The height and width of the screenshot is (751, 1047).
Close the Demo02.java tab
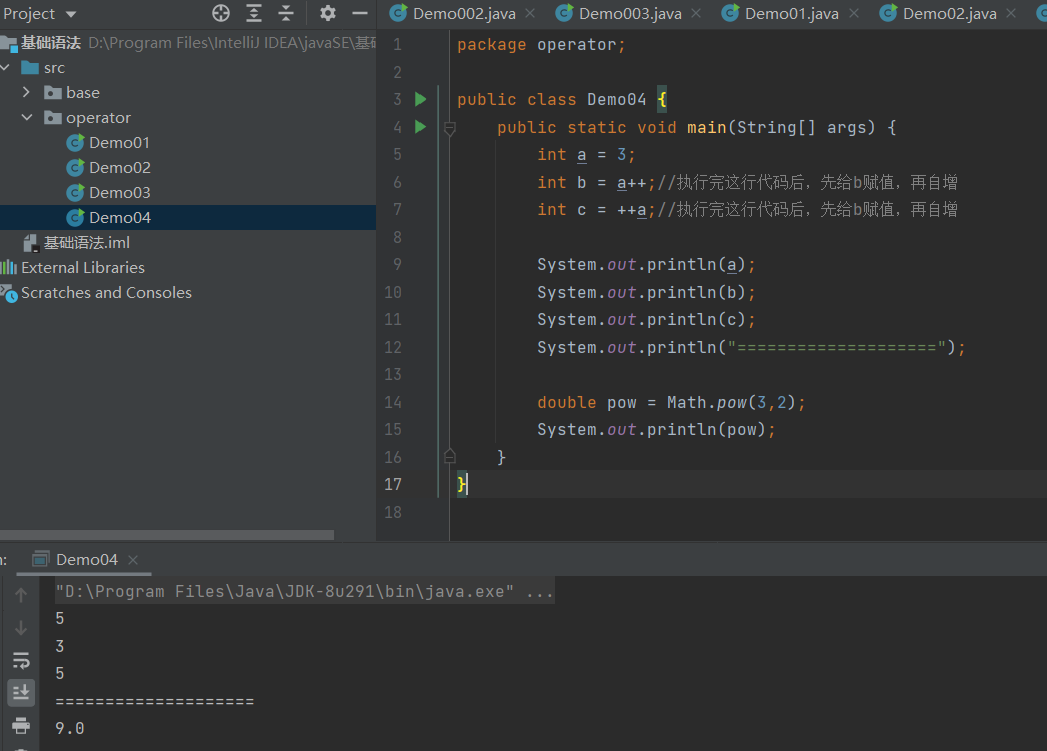click(x=1012, y=13)
